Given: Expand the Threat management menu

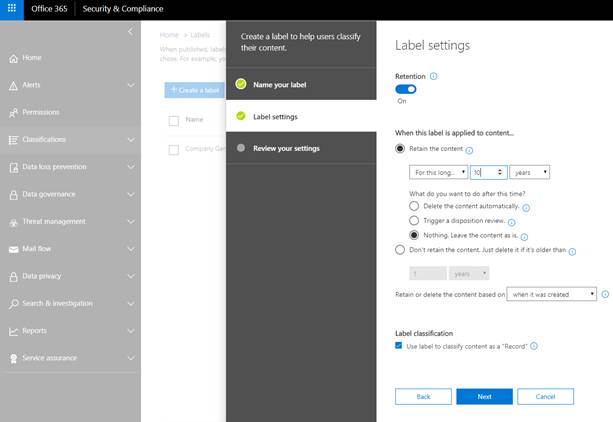Looking at the screenshot, I should coord(70,222).
